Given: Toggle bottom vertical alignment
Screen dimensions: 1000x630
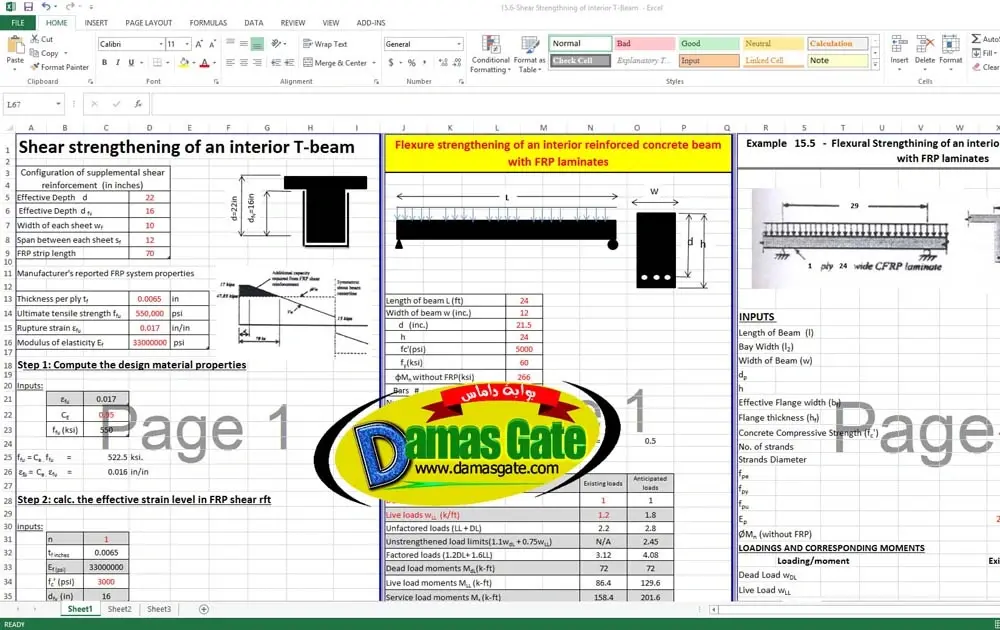Looking at the screenshot, I should pos(257,44).
